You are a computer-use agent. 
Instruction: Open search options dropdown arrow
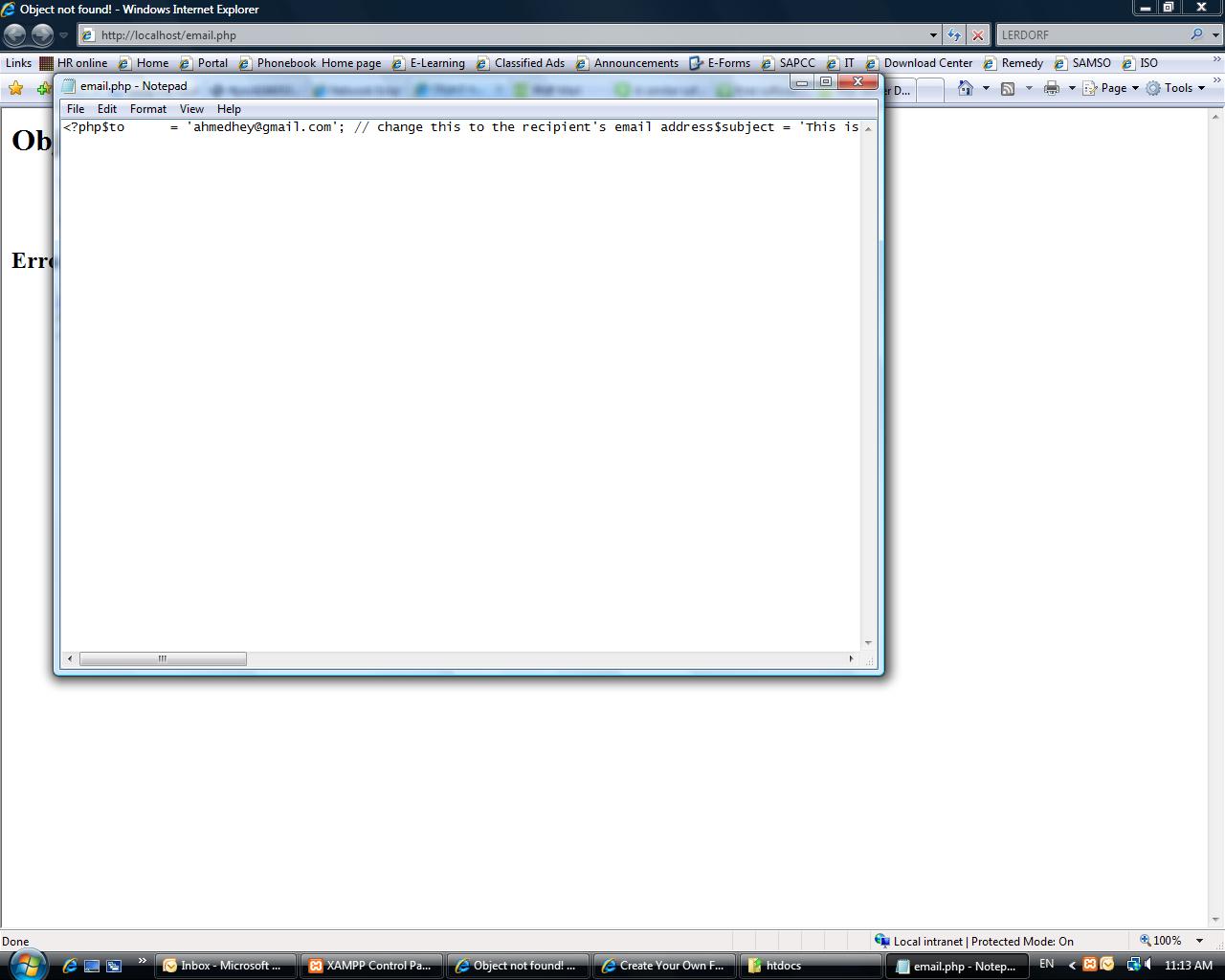pyautogui.click(x=1215, y=34)
